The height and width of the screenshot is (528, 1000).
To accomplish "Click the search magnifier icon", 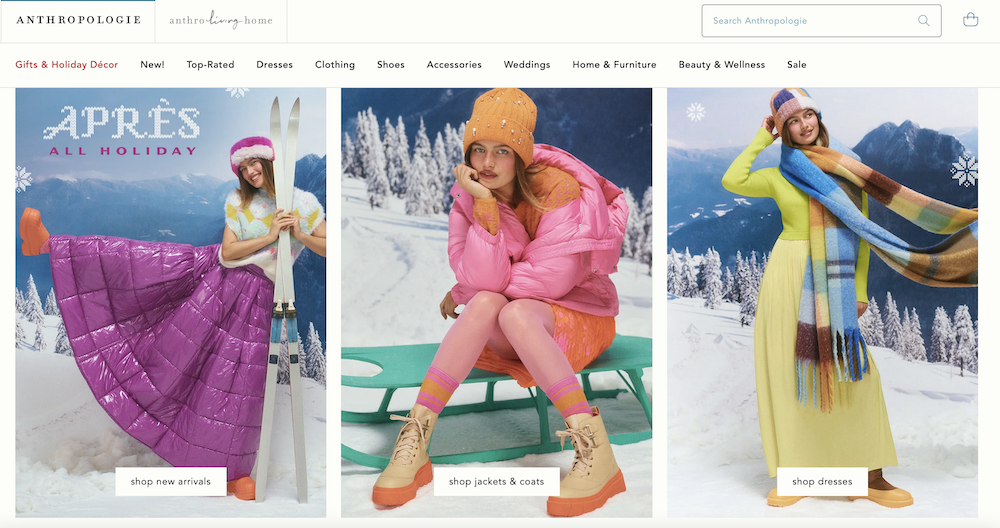I will (923, 20).
